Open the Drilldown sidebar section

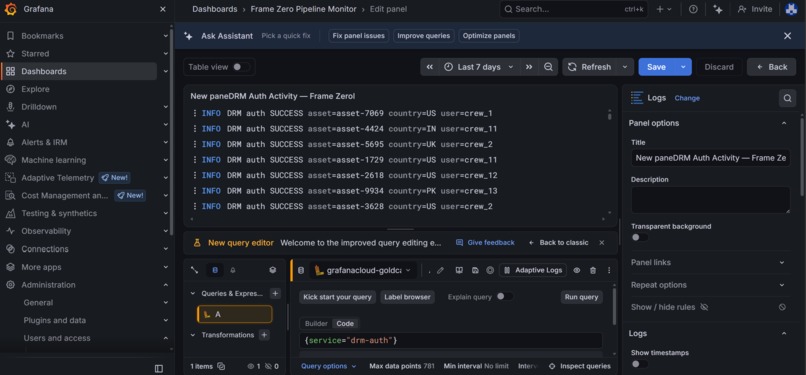click(x=39, y=107)
